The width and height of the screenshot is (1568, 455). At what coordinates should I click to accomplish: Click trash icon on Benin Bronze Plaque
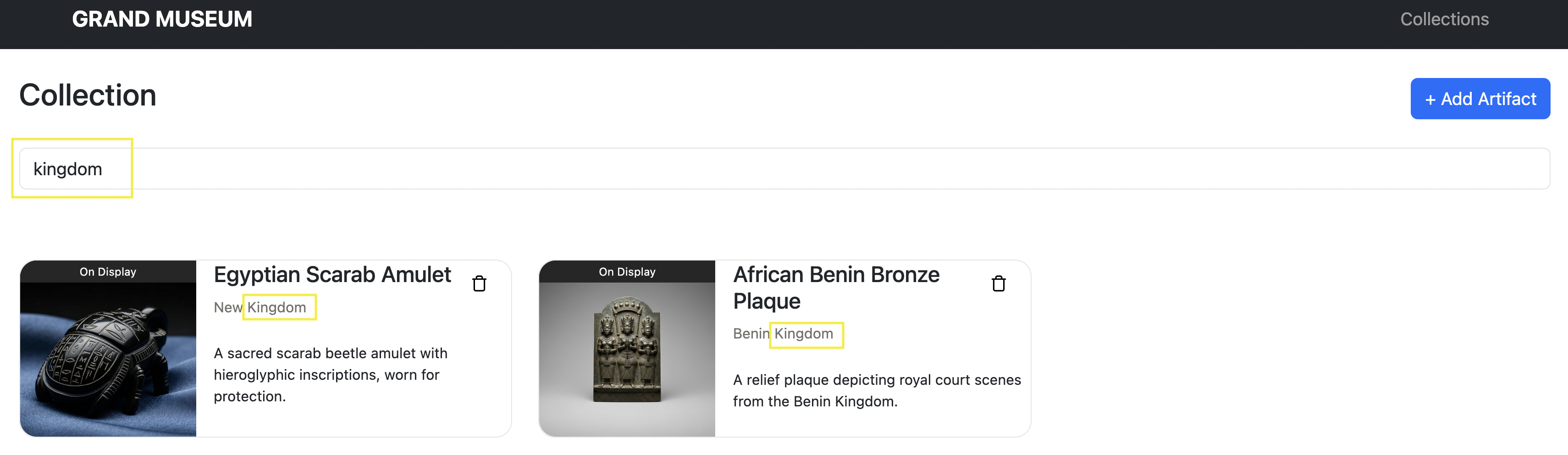998,284
